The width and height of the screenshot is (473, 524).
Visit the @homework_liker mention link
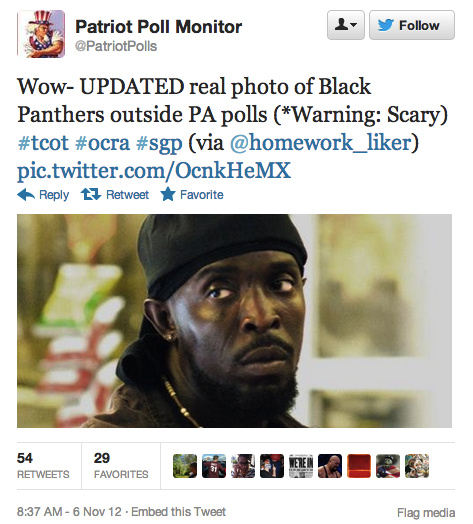(x=320, y=143)
